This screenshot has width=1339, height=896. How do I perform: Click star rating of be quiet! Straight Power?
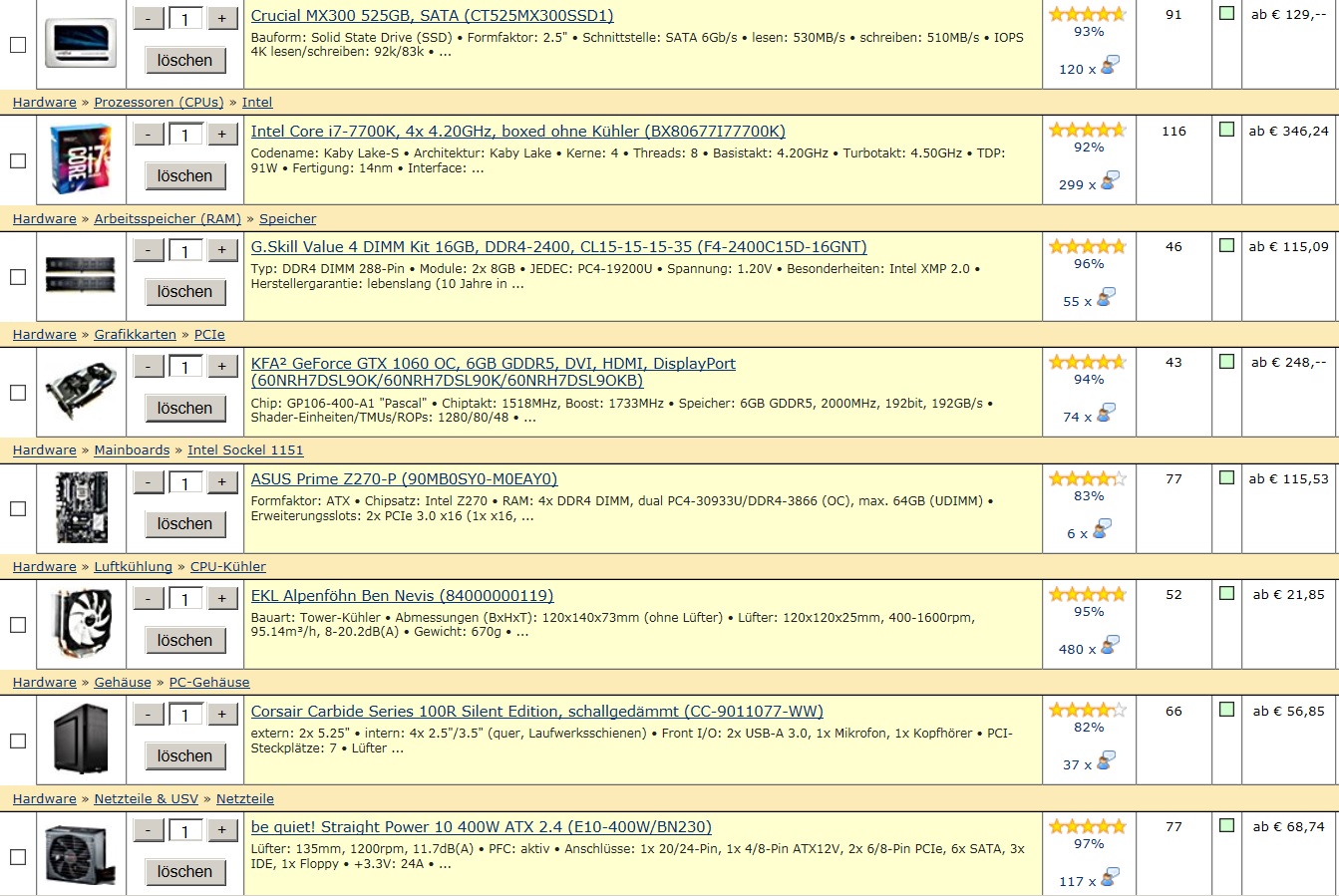(1088, 826)
